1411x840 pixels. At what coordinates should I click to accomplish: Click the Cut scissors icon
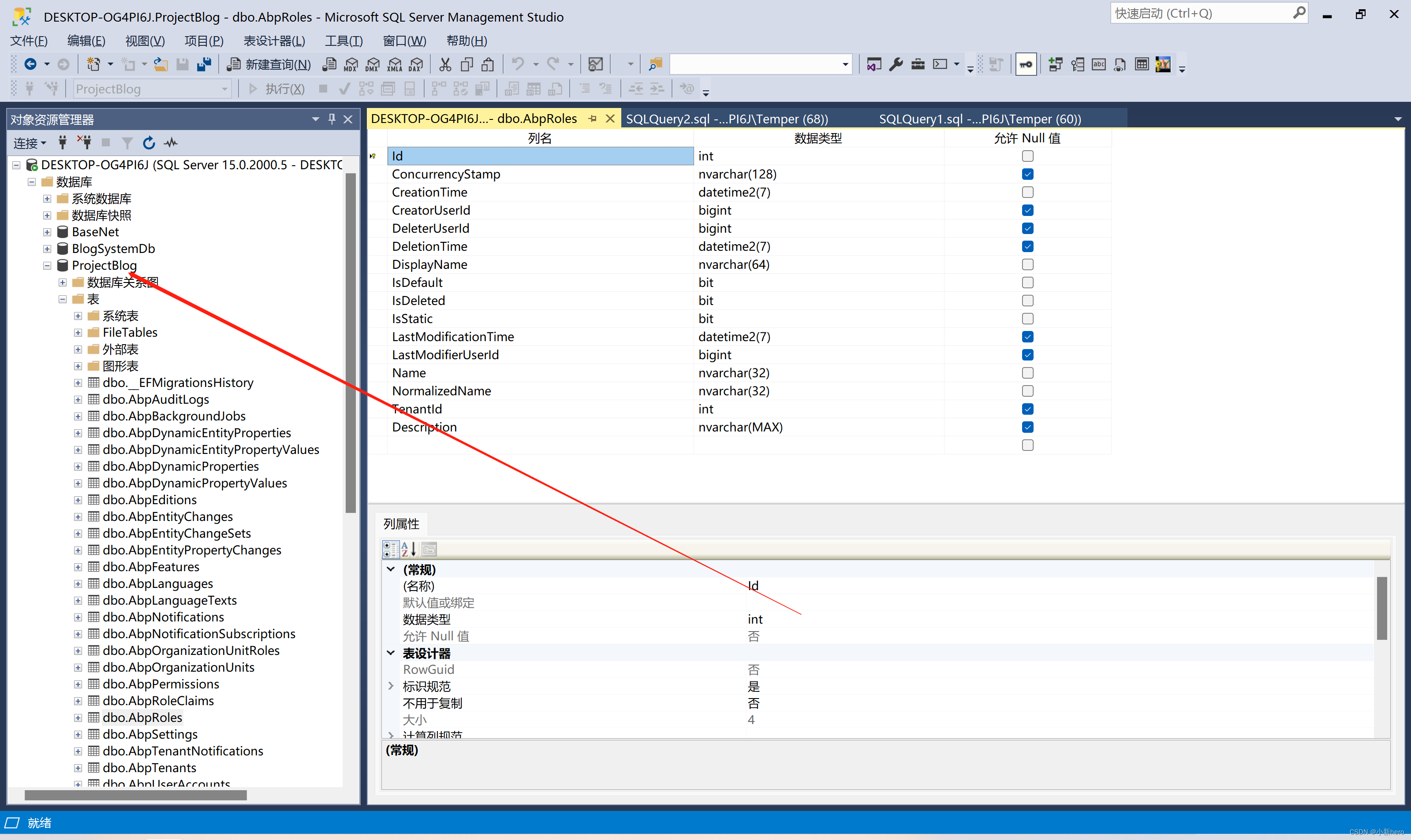(x=446, y=64)
